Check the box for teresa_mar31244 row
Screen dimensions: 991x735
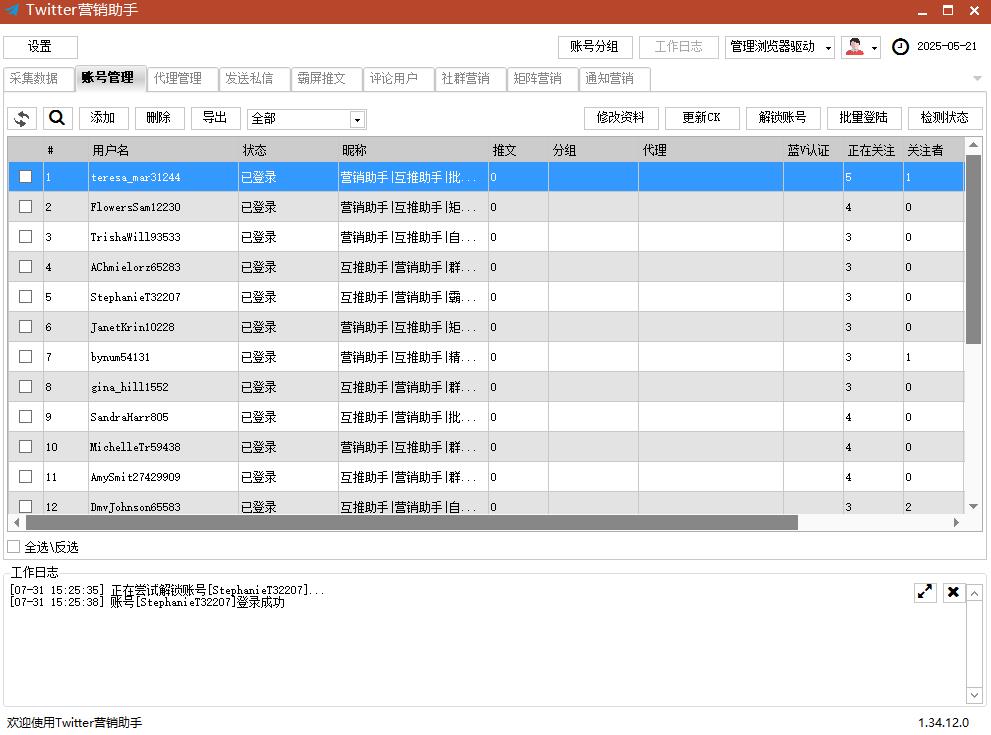[x=26, y=177]
